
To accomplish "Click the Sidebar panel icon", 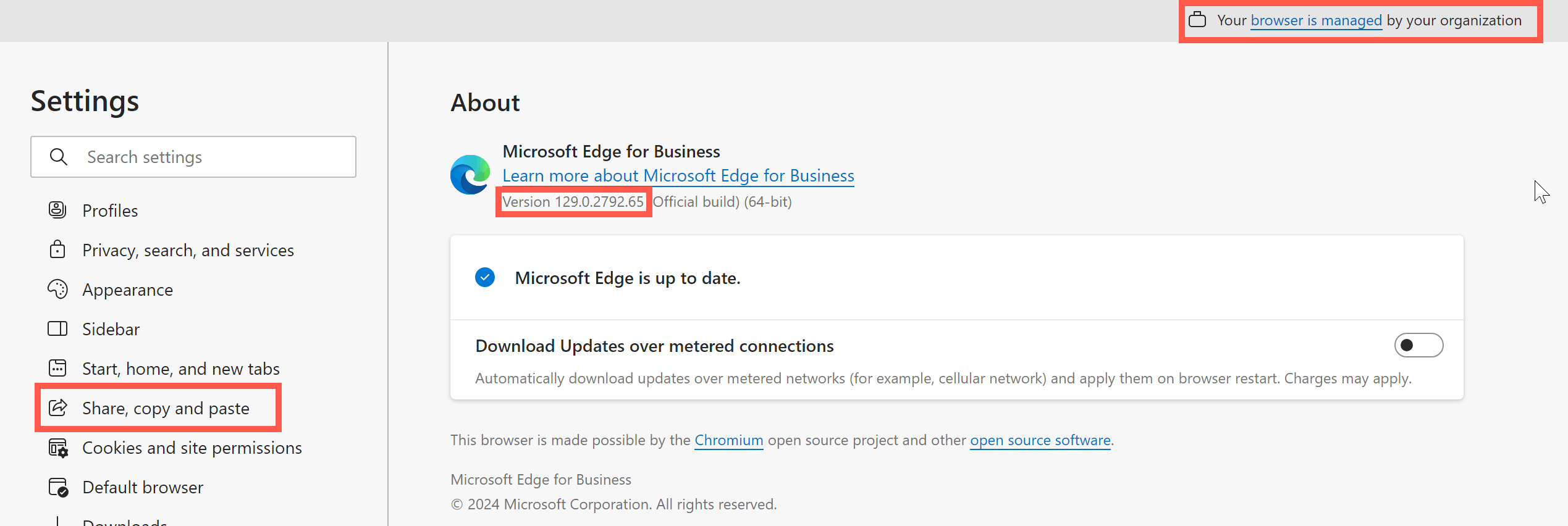I will coord(57,328).
